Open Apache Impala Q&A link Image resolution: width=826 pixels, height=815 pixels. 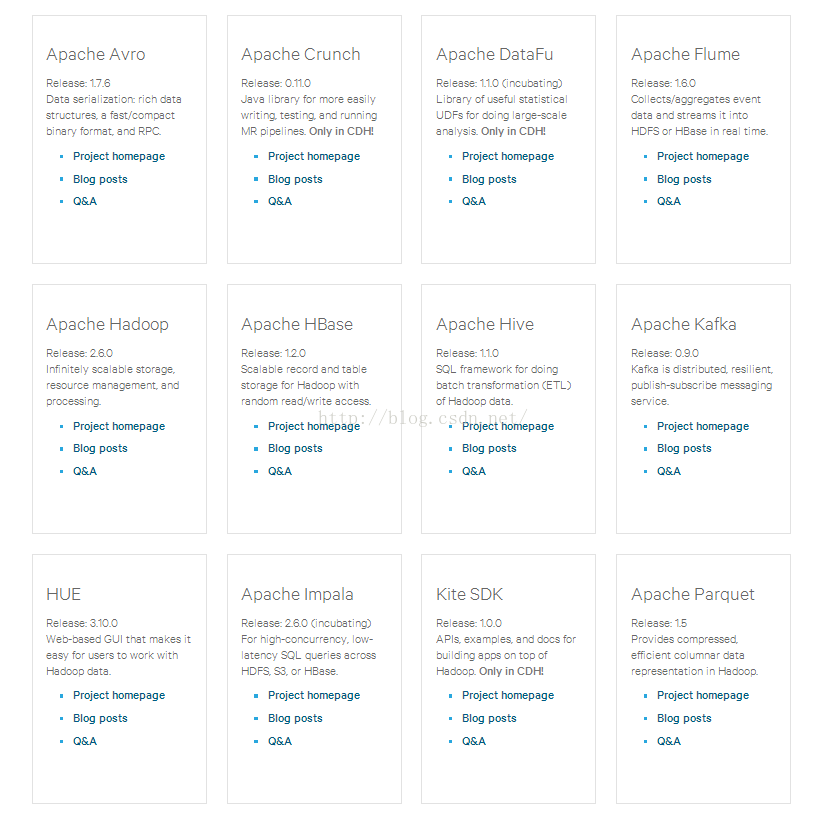280,741
